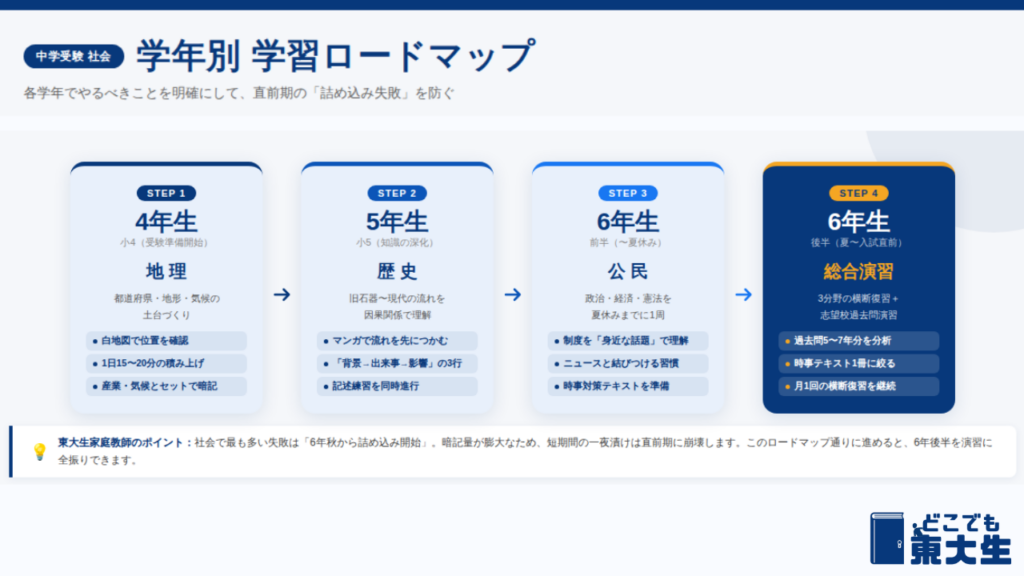Click the 1日15〜20分の積み上げ item
The image size is (1024, 576).
(167, 363)
